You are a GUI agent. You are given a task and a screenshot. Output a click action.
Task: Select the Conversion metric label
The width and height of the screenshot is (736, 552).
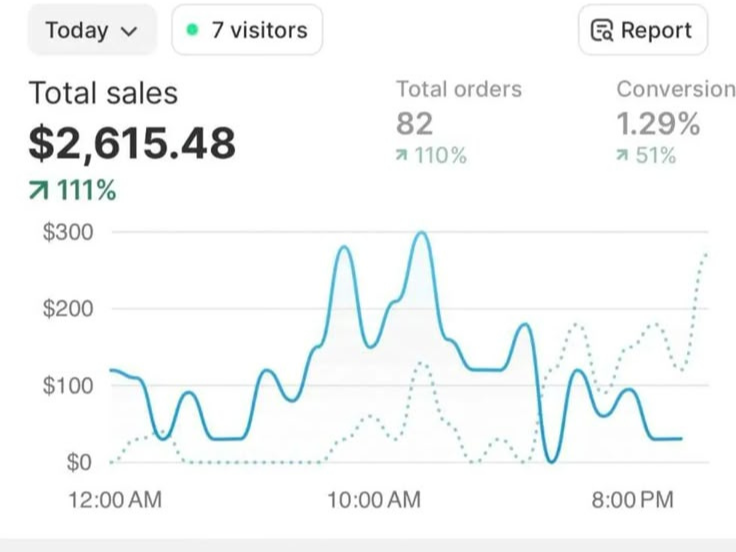click(675, 89)
